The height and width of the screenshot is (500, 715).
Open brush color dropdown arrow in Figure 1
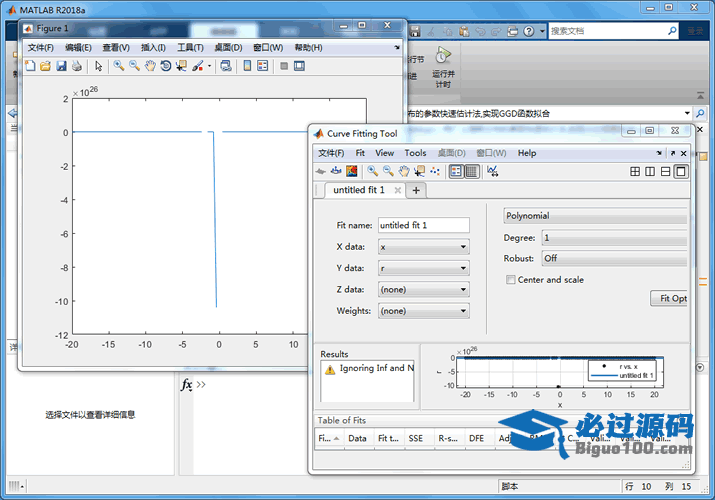(209, 66)
